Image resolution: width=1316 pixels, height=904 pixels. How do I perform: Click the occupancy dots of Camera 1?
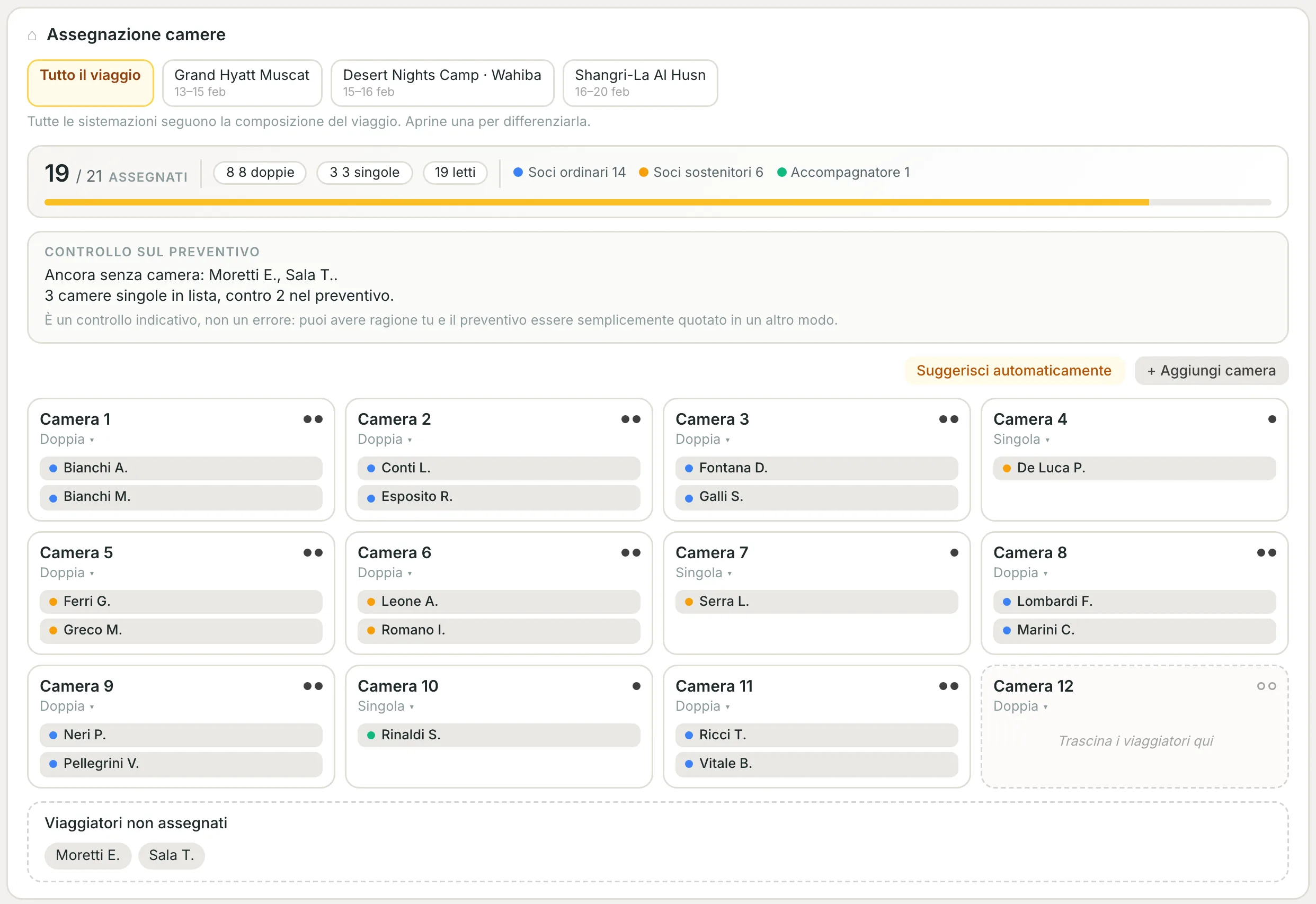(x=313, y=419)
